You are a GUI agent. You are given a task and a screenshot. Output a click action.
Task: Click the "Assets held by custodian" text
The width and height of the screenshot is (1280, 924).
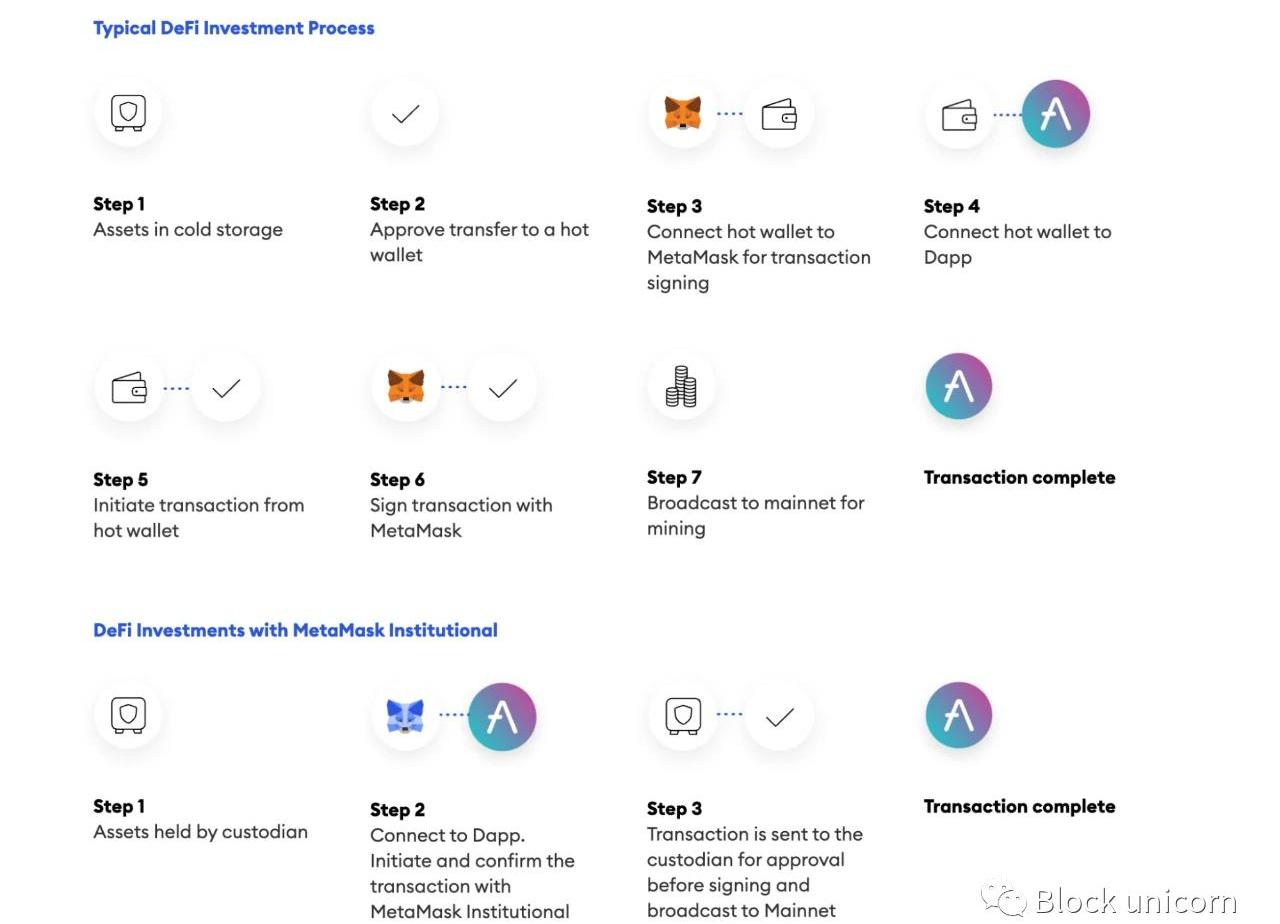[x=200, y=832]
